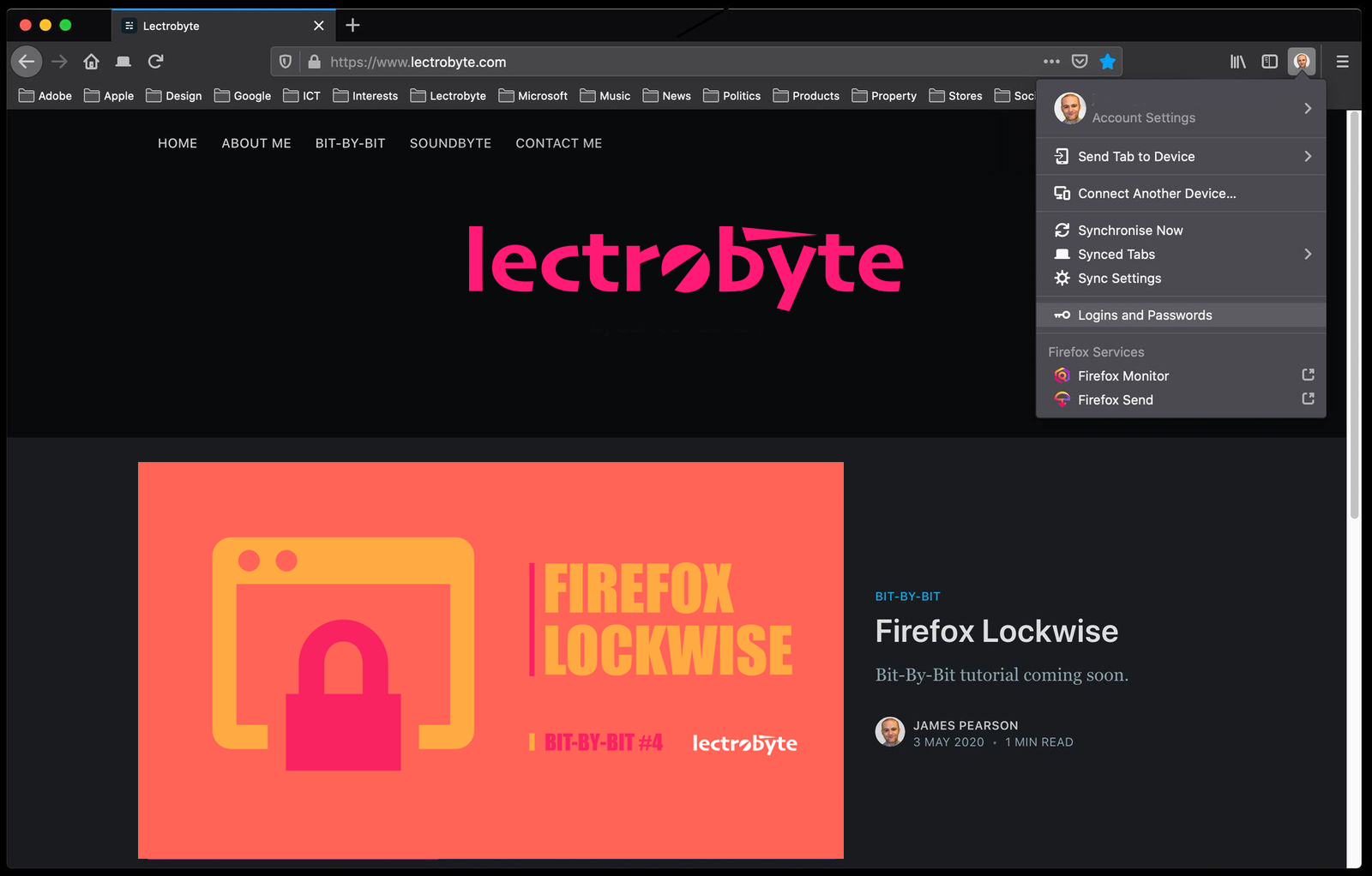Choose Send Tab to Device

[x=1181, y=156]
